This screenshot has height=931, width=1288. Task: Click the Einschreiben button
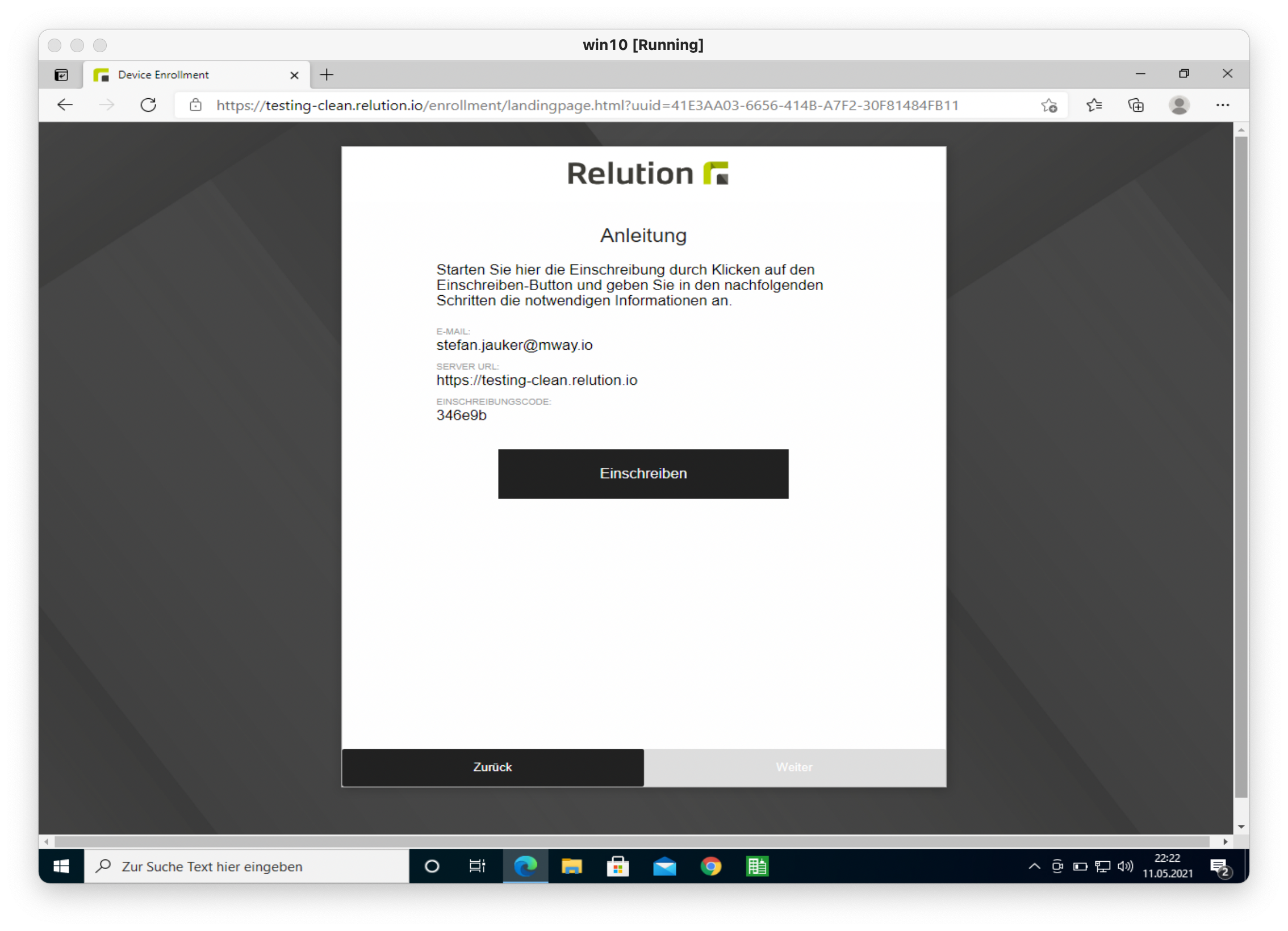[x=643, y=473]
